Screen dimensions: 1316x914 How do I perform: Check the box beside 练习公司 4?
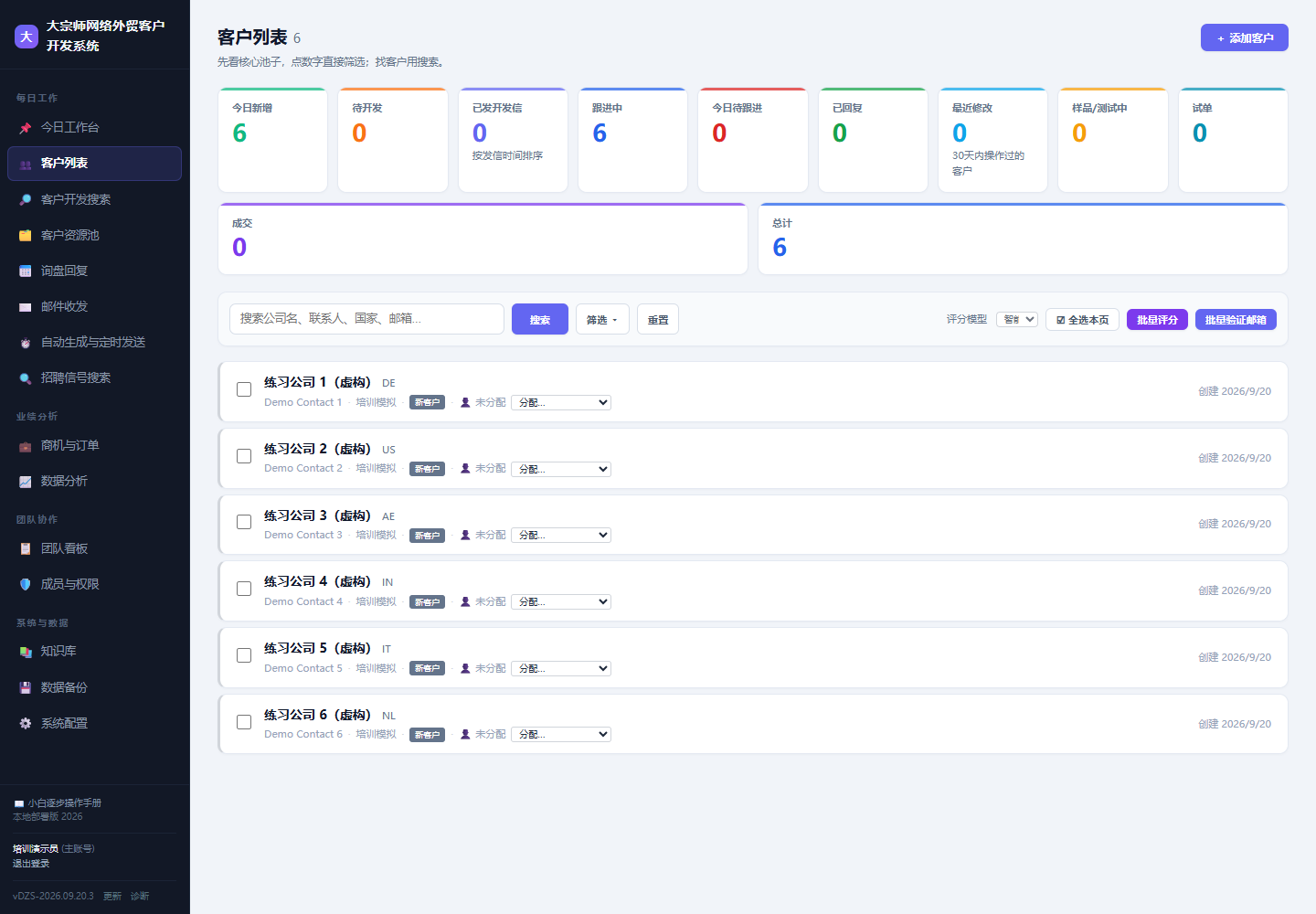pos(244,589)
